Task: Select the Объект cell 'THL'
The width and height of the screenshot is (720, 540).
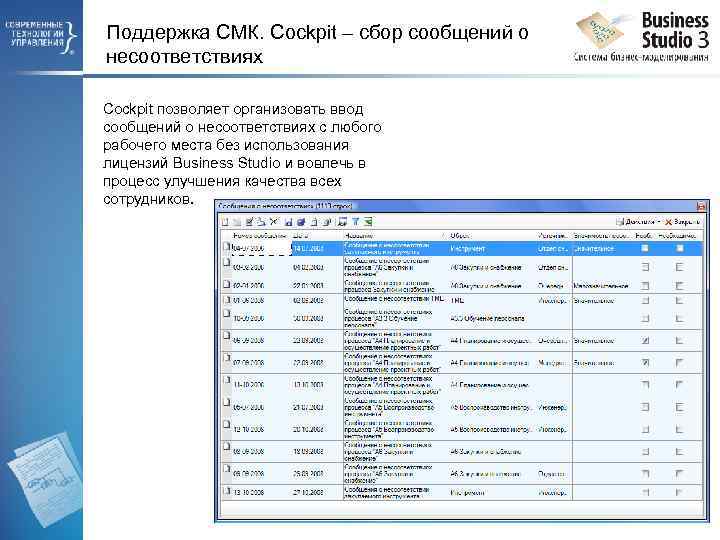Action: pos(457,300)
